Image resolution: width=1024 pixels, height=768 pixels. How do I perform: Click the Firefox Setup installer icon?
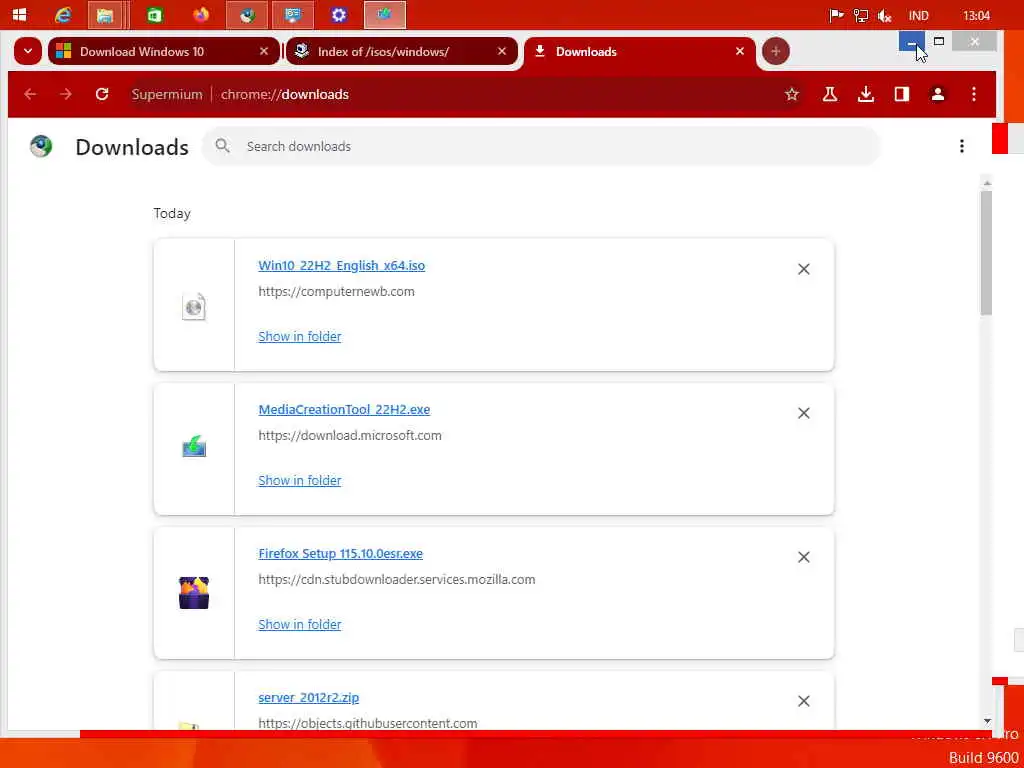(194, 592)
